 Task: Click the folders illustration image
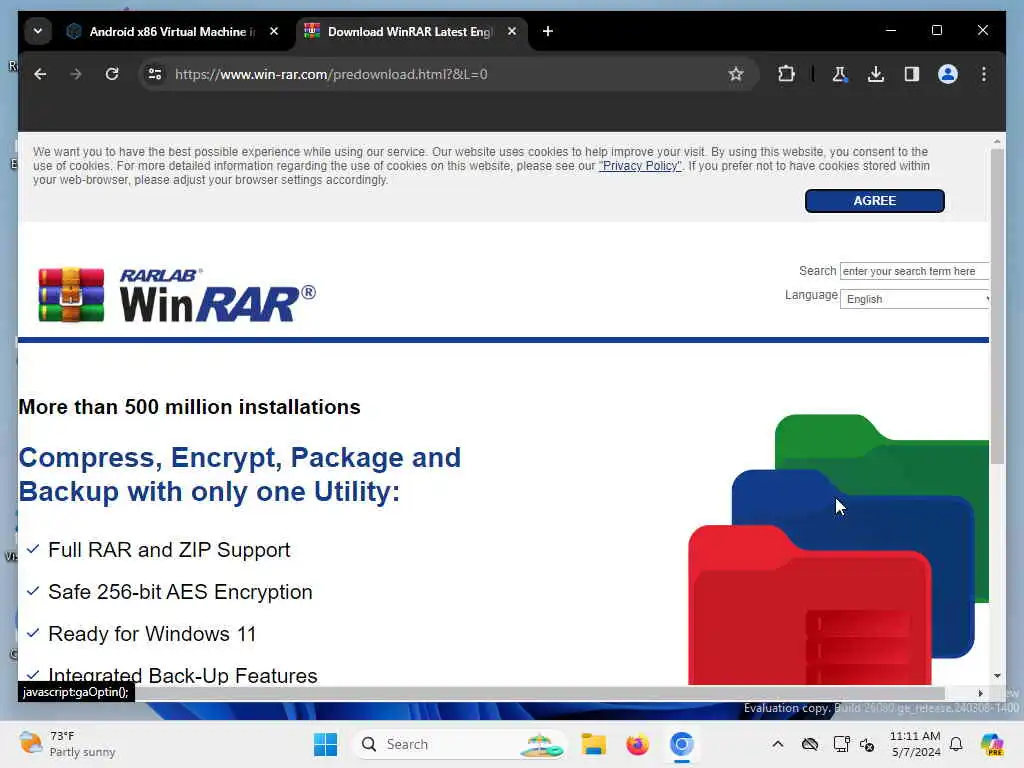coord(839,549)
